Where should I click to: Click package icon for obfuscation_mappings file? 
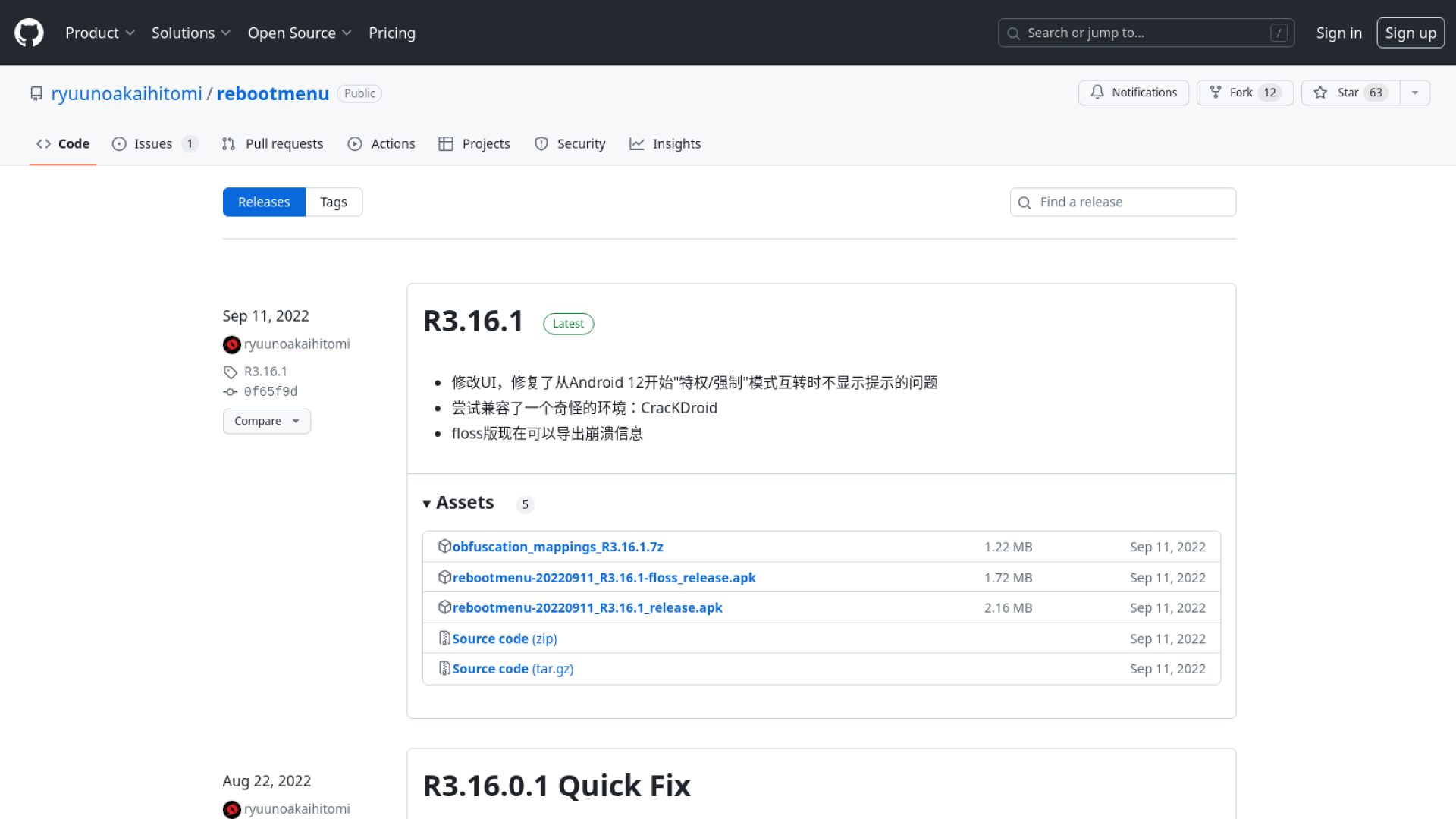(444, 546)
